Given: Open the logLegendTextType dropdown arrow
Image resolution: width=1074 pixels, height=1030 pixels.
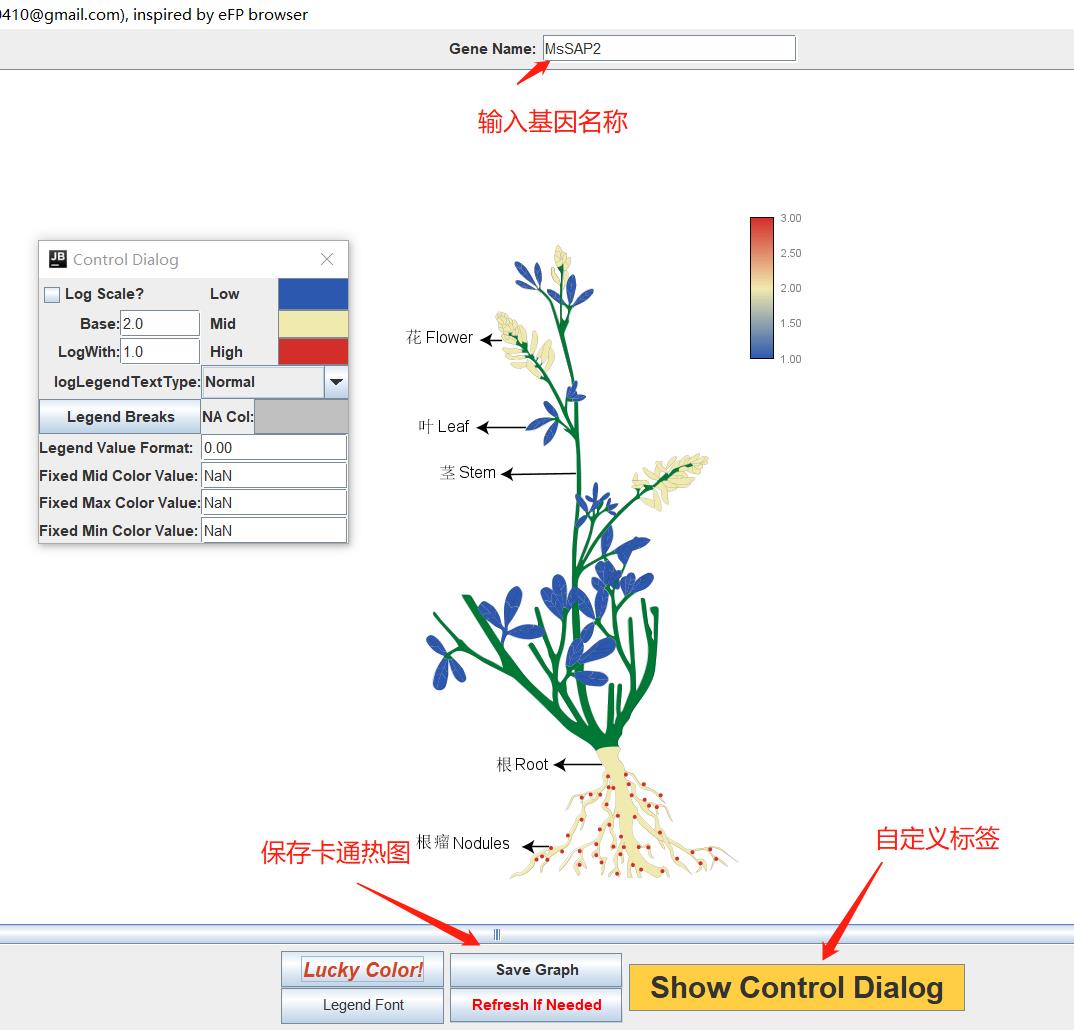Looking at the screenshot, I should [337, 382].
